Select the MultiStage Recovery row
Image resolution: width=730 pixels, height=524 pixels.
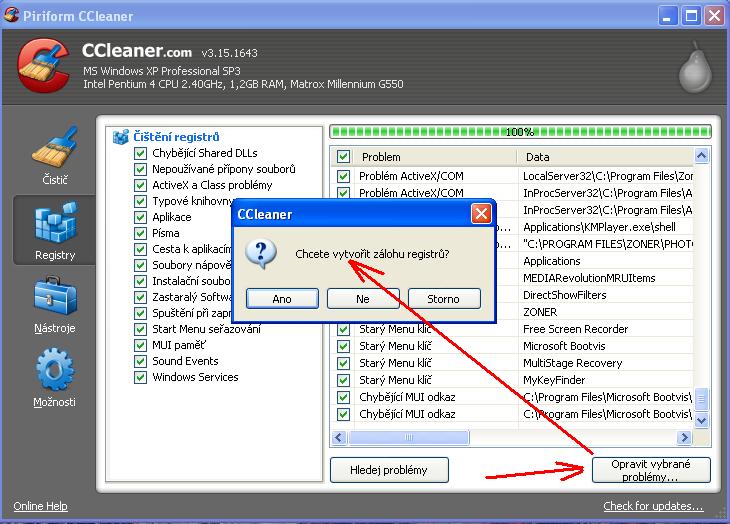[x=512, y=363]
